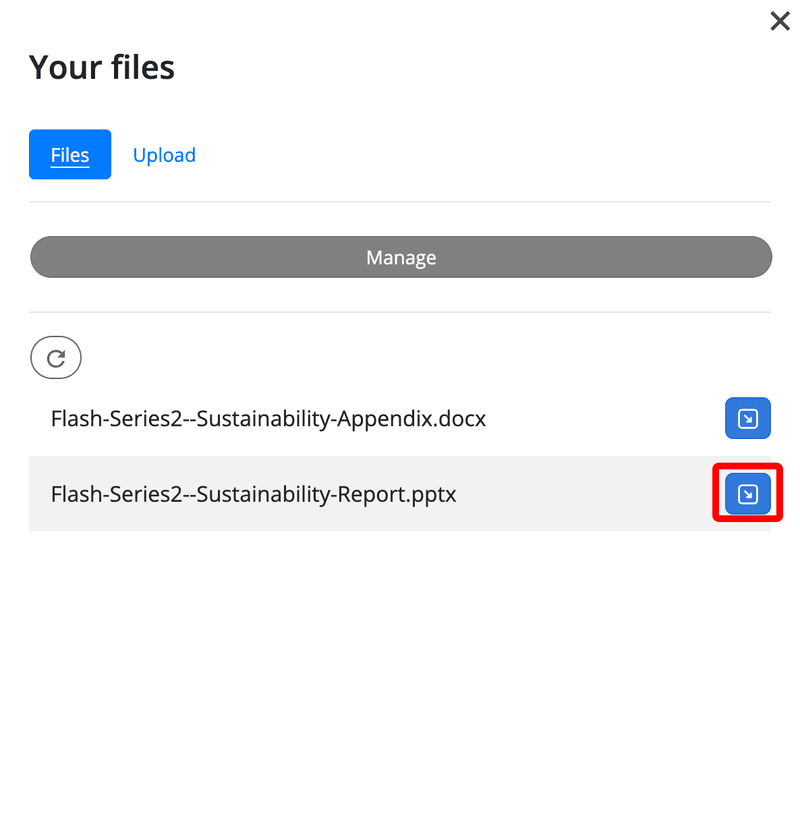Hit the blue arrow button beside the .docx file
800x839 pixels.
tap(747, 419)
